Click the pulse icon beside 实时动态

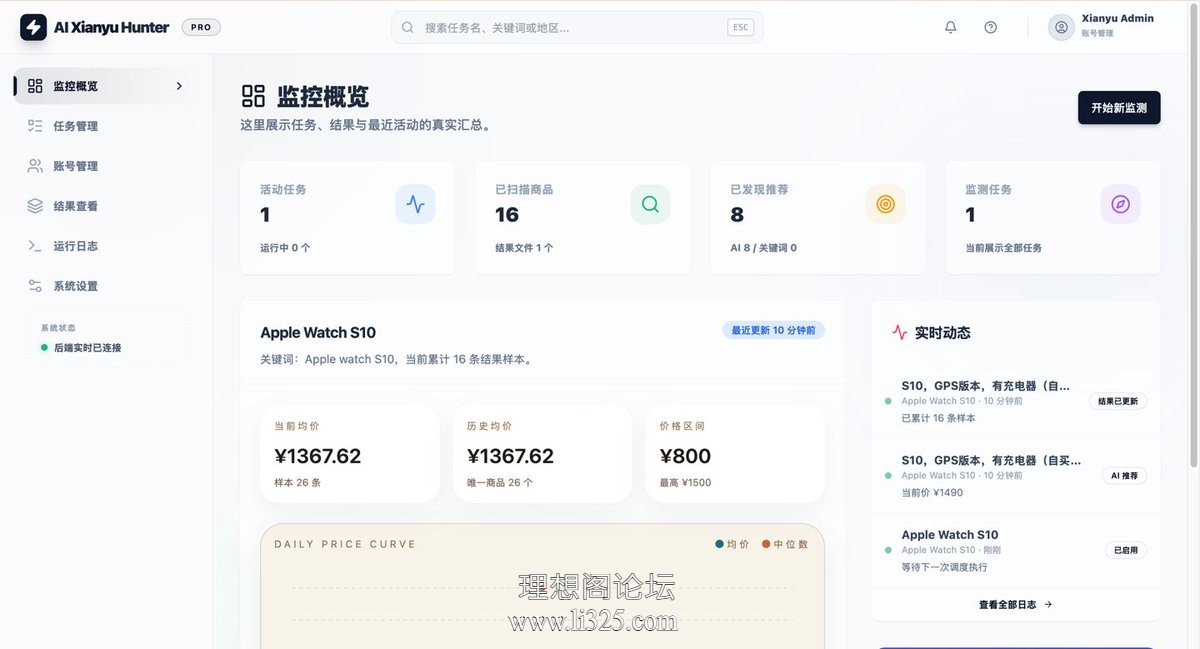(899, 333)
